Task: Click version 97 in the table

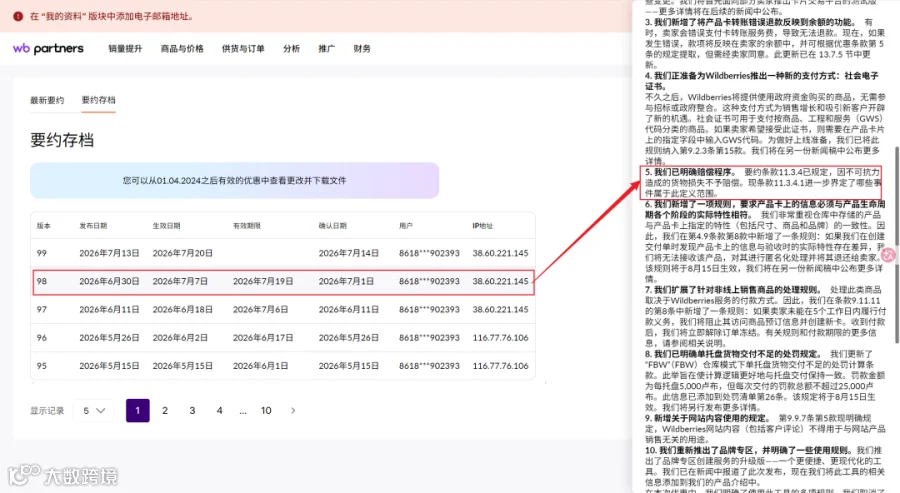Action: point(42,309)
